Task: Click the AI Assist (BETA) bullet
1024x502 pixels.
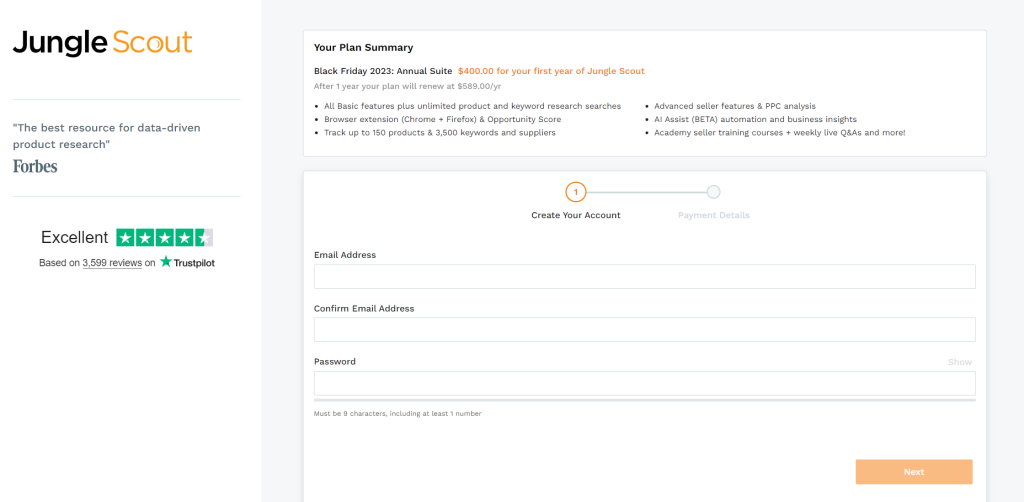Action: pyautogui.click(x=755, y=119)
